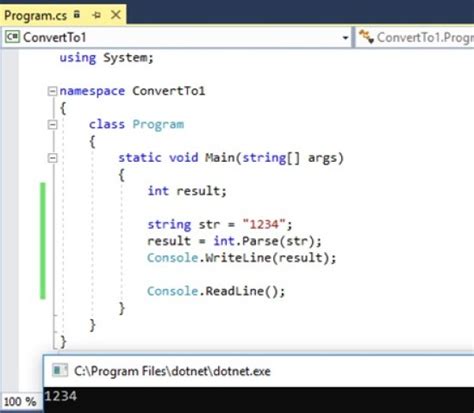Viewport: 474px width, 413px height.
Task: Click the lock icon on Program.cs tab
Action: (77, 14)
